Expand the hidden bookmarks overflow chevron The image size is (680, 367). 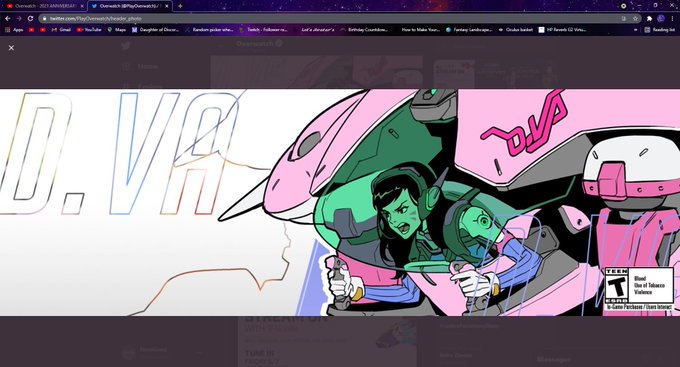point(636,30)
